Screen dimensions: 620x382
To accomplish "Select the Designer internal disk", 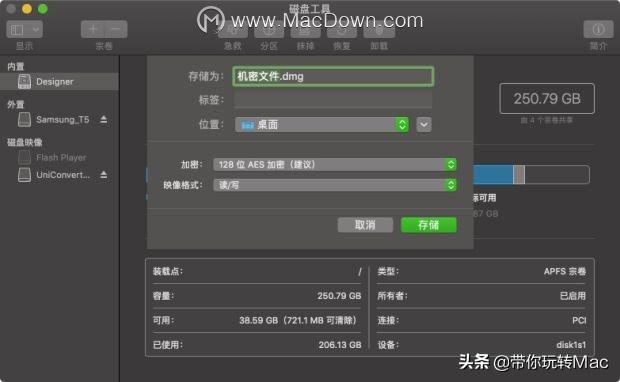I will click(59, 81).
